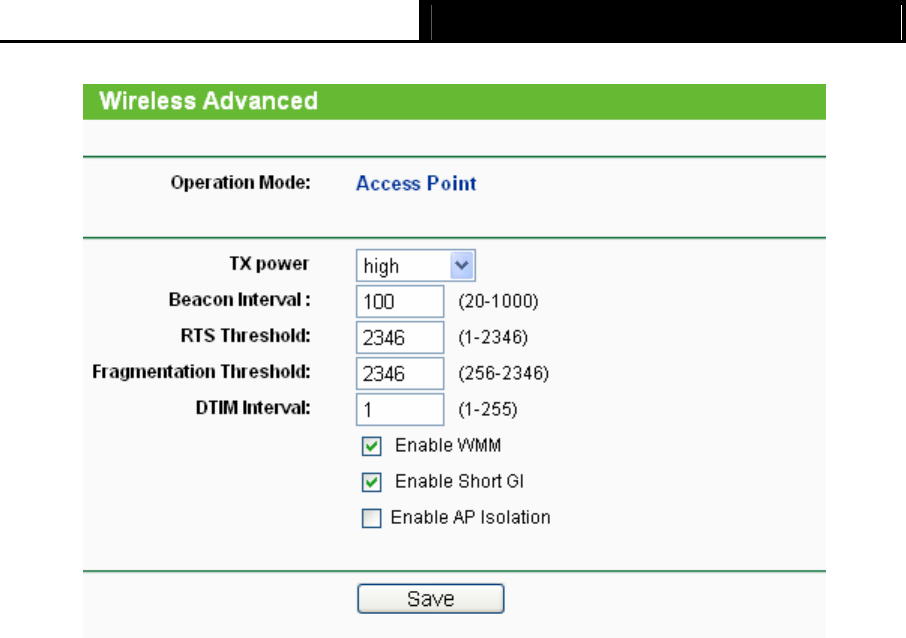Click the RTS Threshold input field
Screen dimensions: 906x638
[x=400, y=337]
